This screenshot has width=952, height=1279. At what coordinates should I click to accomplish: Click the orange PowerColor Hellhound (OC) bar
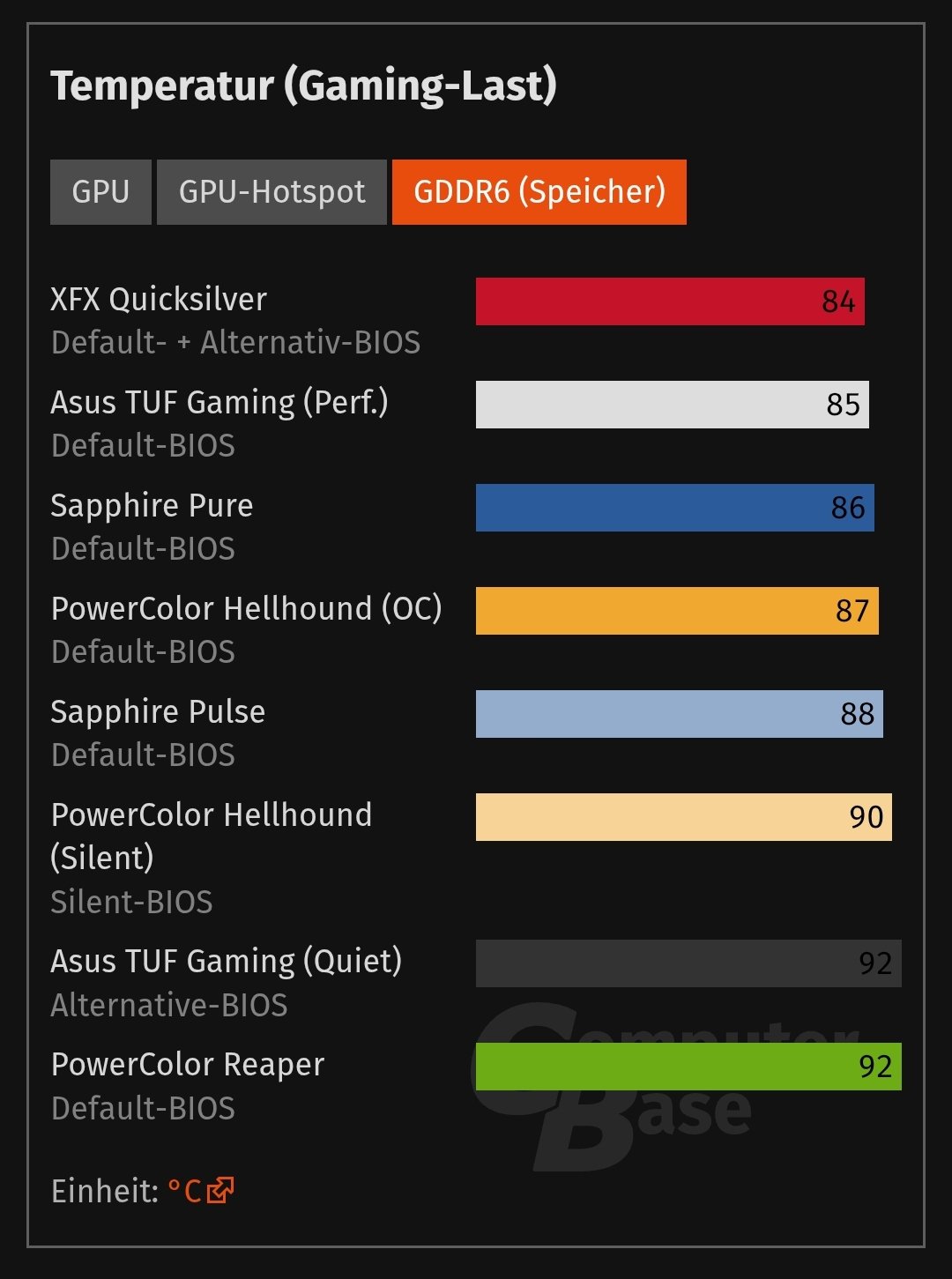pos(677,611)
